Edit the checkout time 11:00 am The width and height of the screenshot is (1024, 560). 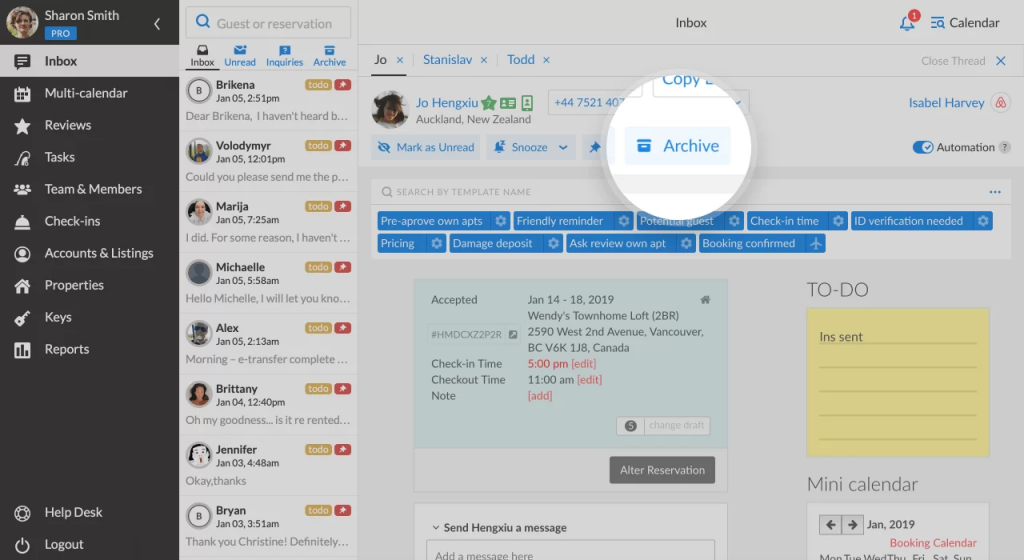(x=589, y=380)
